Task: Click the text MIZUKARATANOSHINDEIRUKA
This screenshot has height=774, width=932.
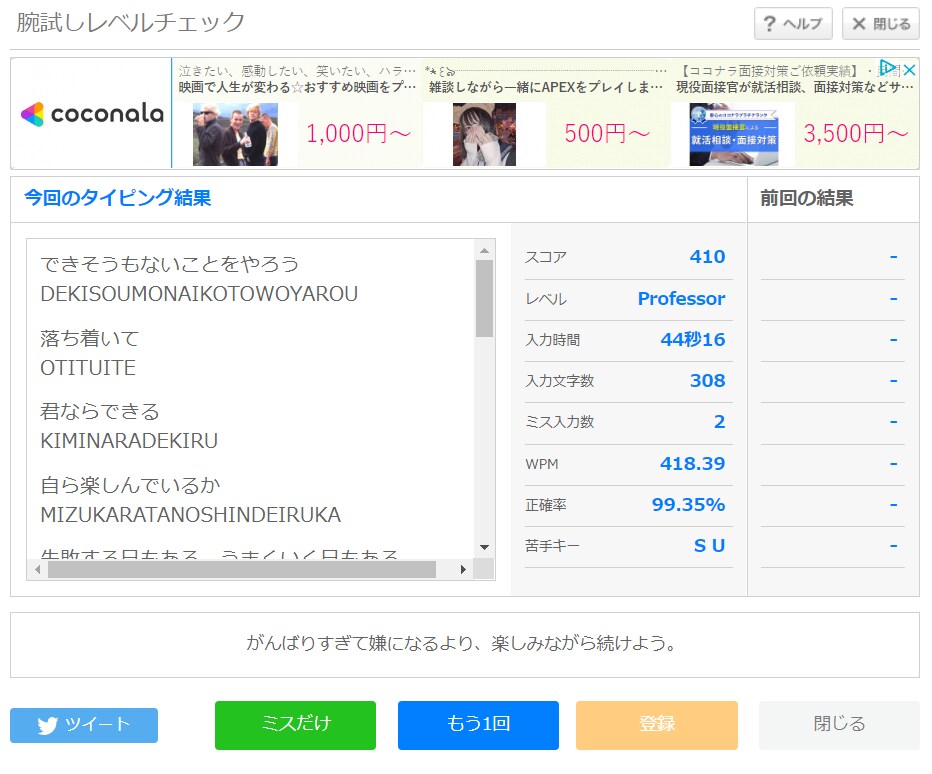Action: coord(191,514)
